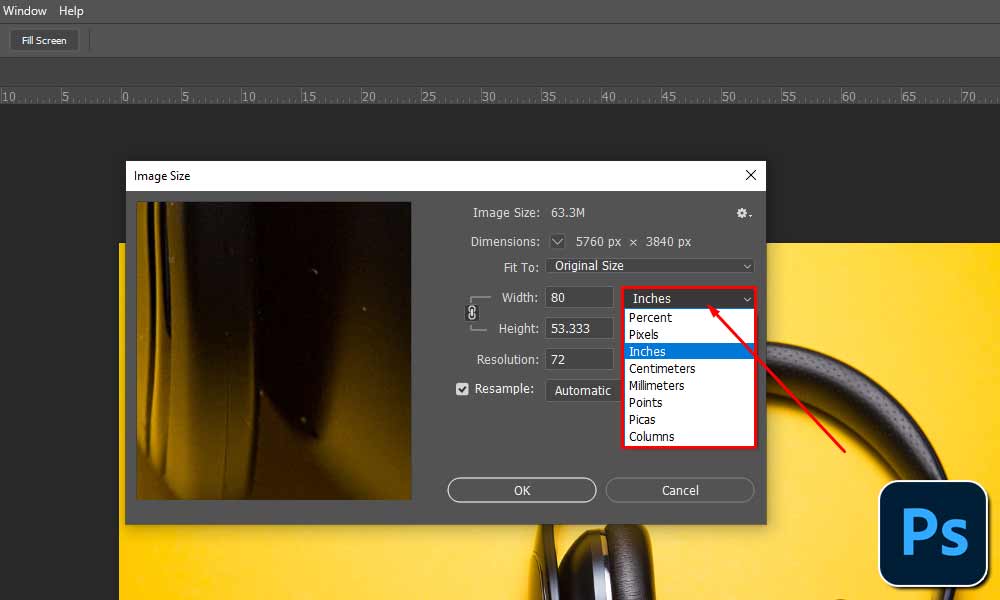Viewport: 1000px width, 600px height.
Task: Click the 63.3M image size value
Action: click(568, 213)
